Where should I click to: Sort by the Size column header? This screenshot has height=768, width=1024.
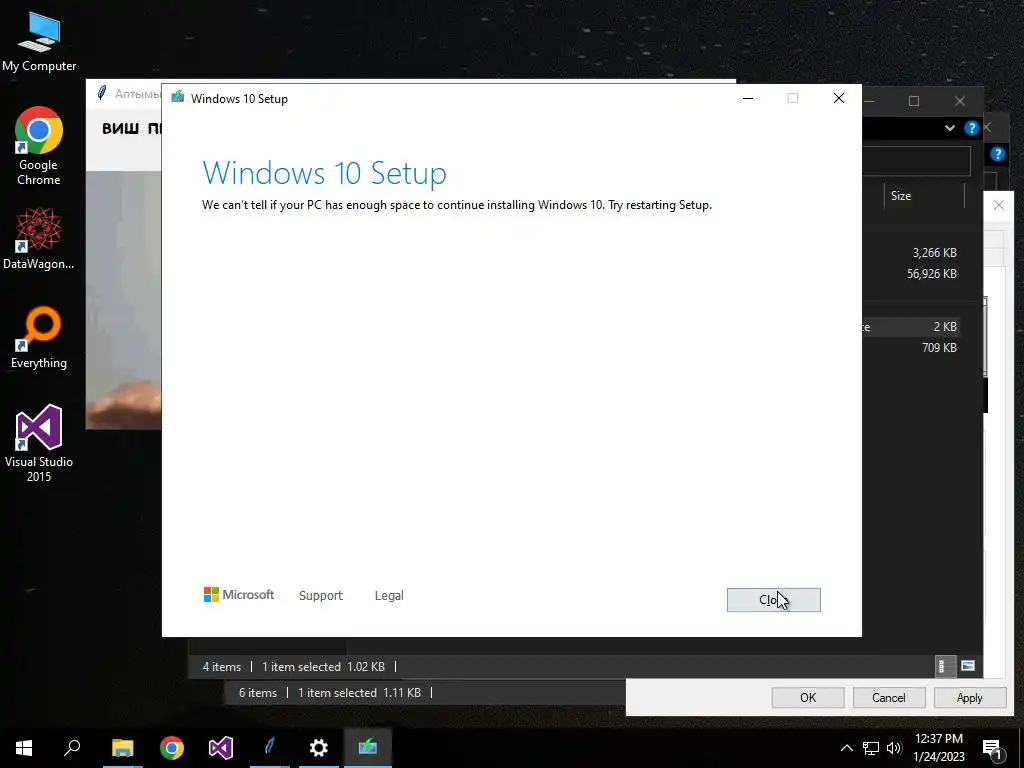click(x=923, y=196)
